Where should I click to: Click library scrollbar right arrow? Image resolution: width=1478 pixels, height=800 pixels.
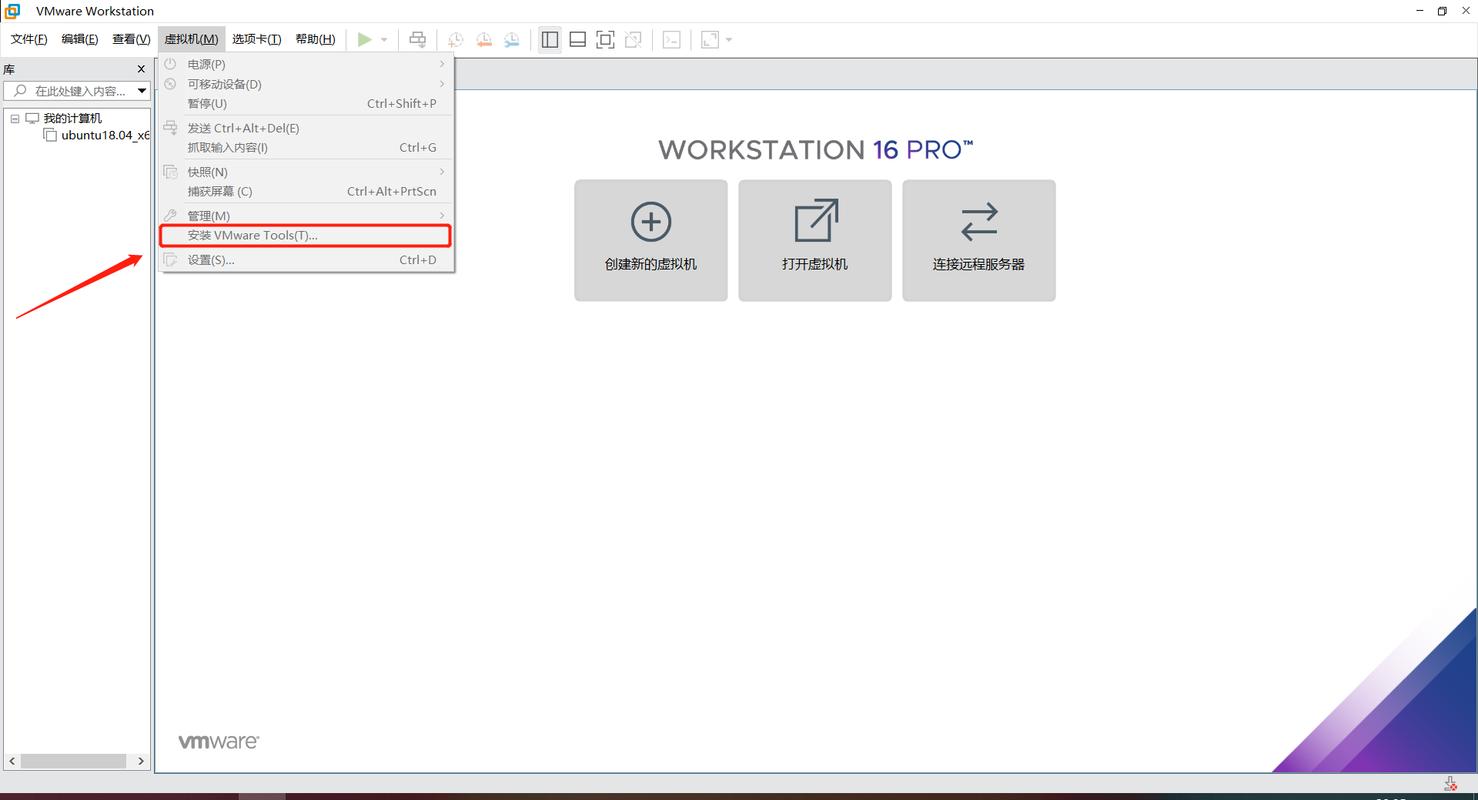(x=141, y=761)
